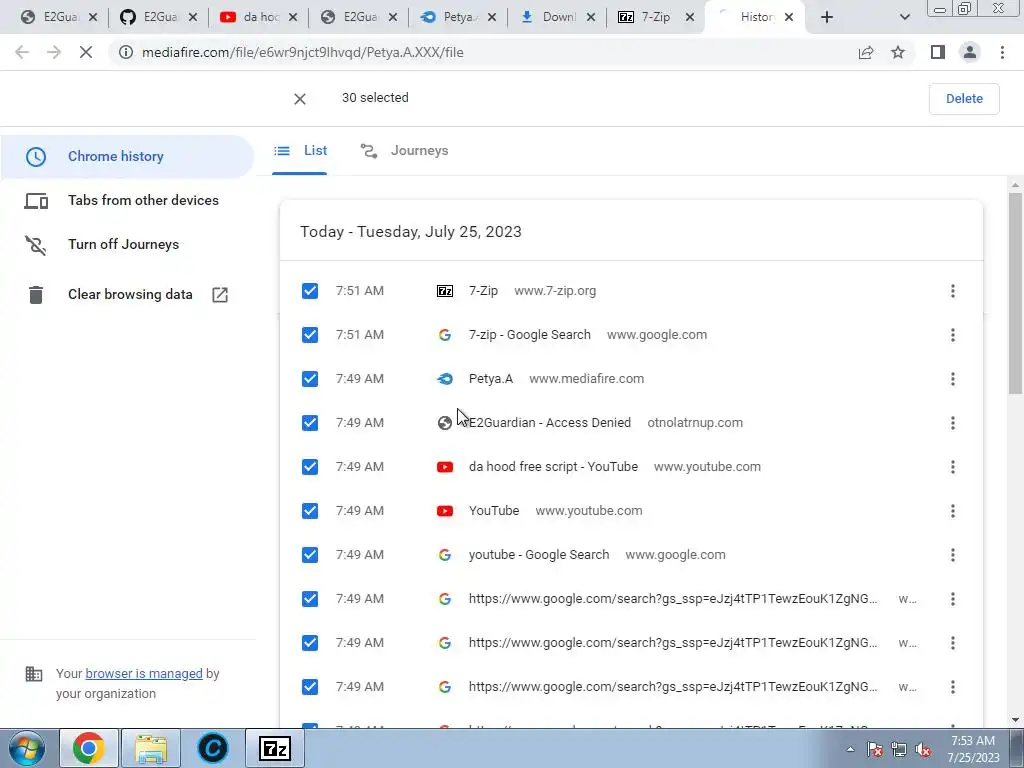Open Chrome's three-dot menu
The image size is (1024, 768).
tap(1002, 52)
